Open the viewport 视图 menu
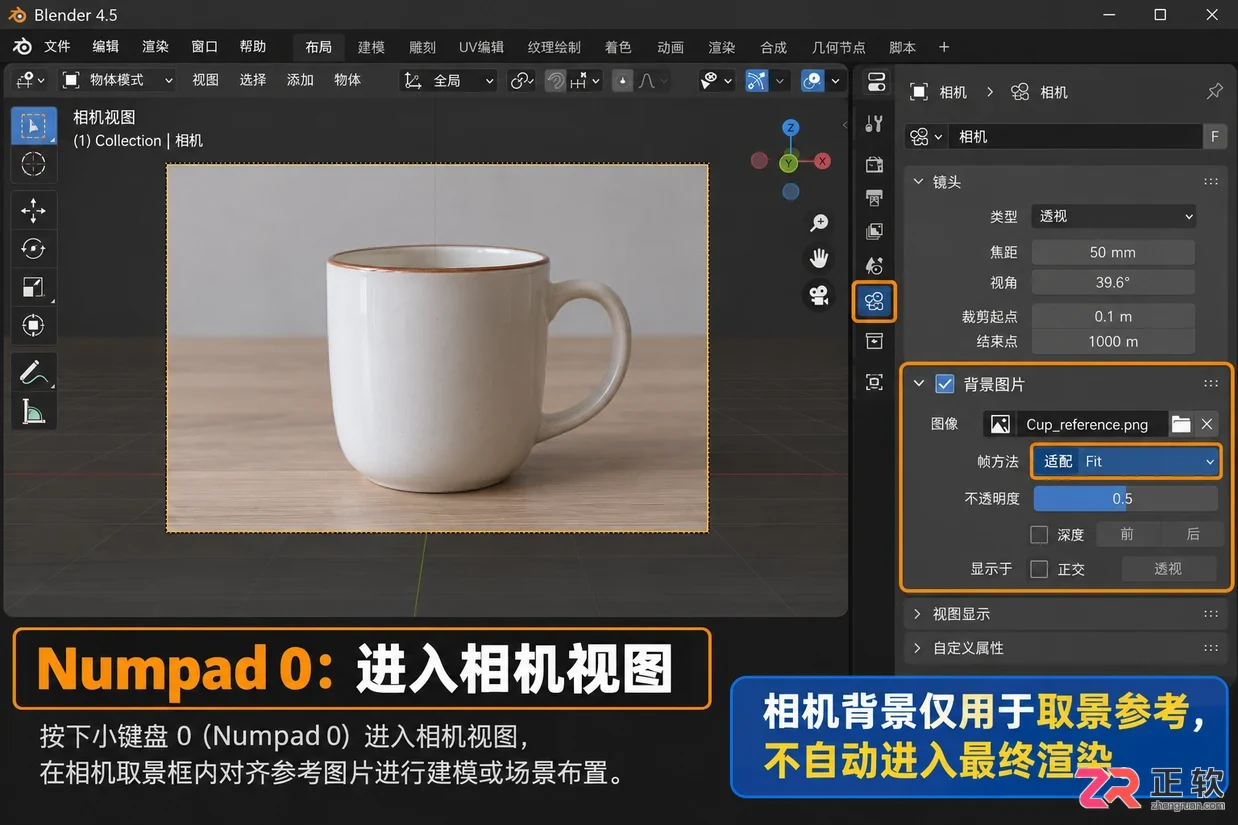Viewport: 1238px width, 825px height. 205,80
